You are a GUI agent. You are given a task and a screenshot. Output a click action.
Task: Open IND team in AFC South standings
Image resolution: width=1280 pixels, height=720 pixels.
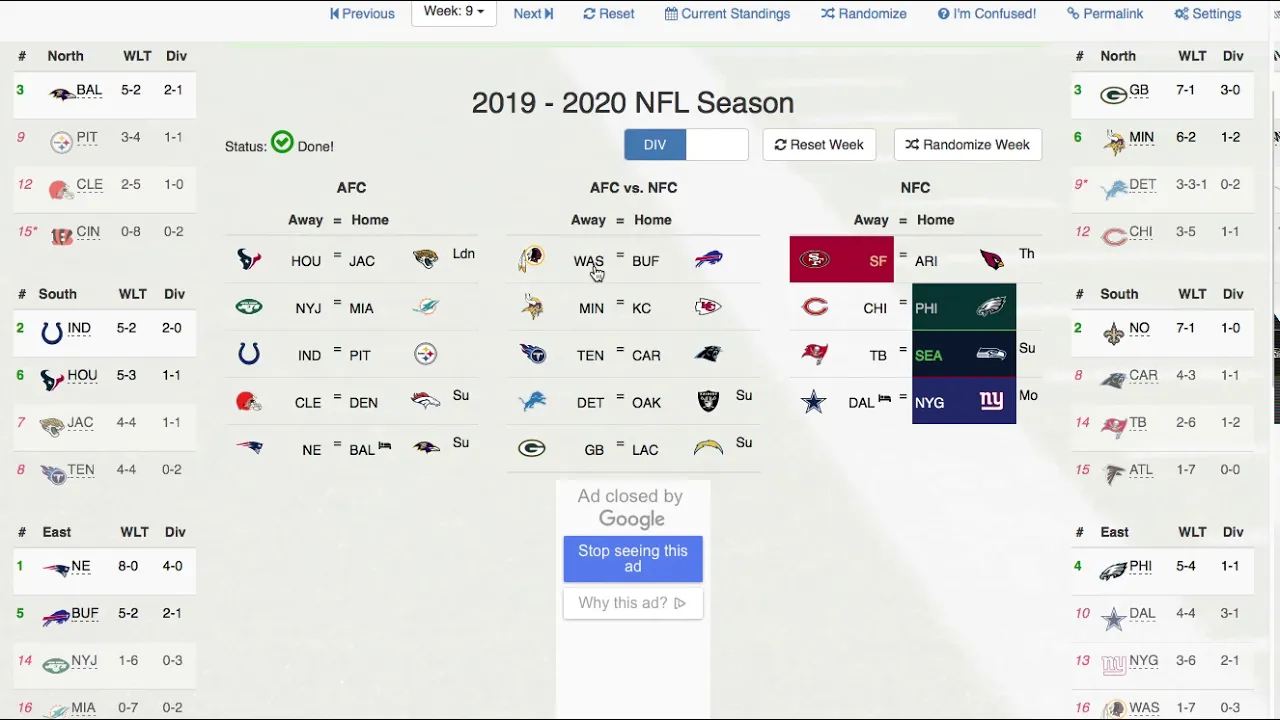(x=79, y=328)
